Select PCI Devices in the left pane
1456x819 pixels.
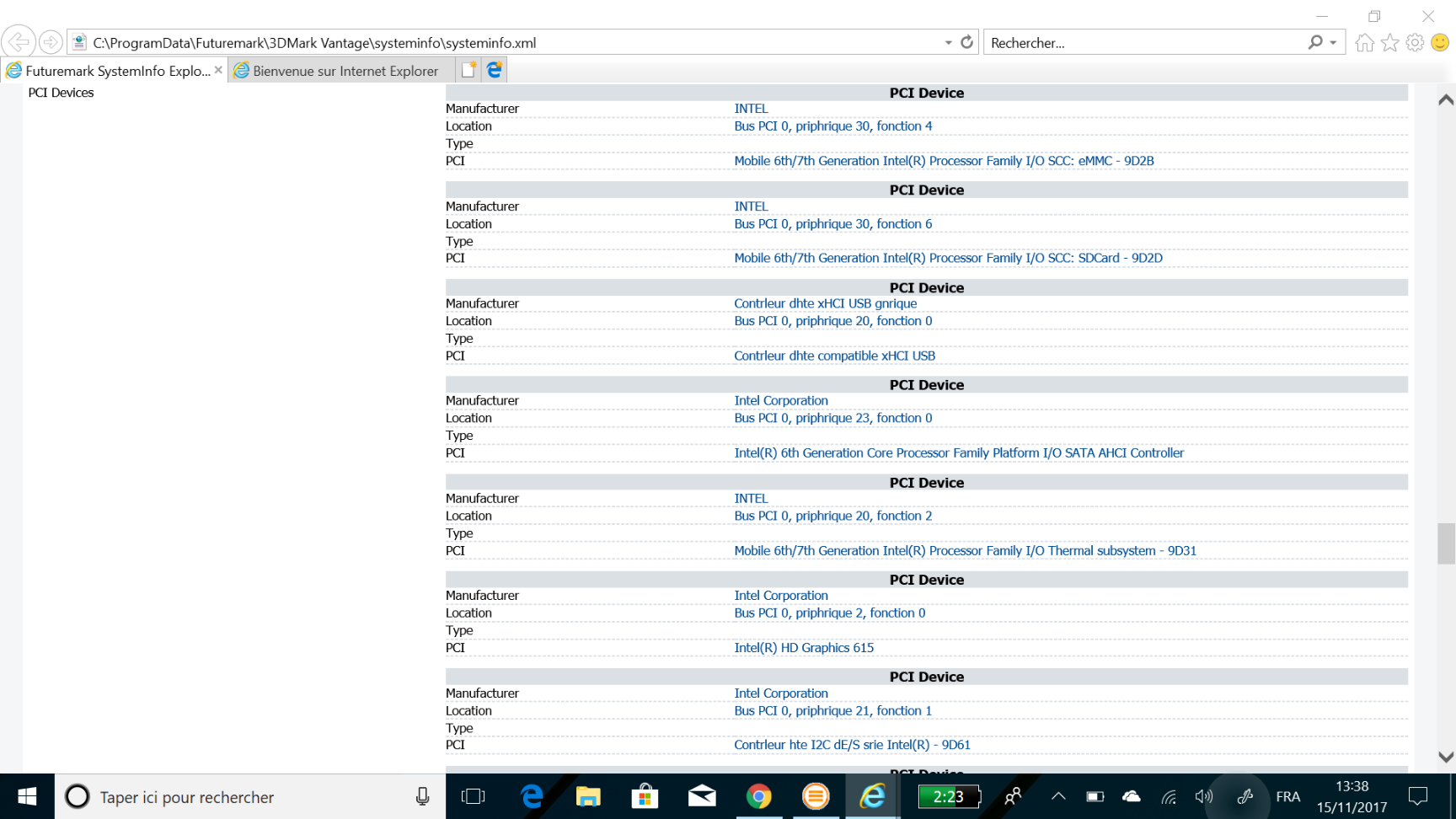(x=61, y=93)
